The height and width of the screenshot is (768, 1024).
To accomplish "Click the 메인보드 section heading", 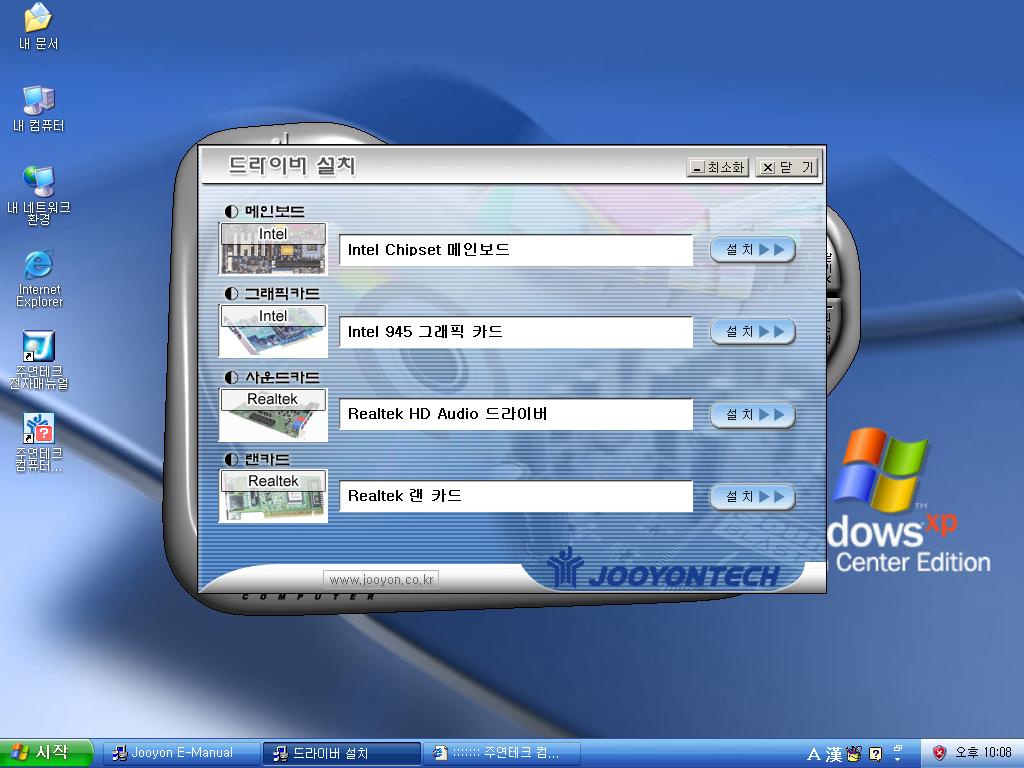I will click(x=265, y=212).
